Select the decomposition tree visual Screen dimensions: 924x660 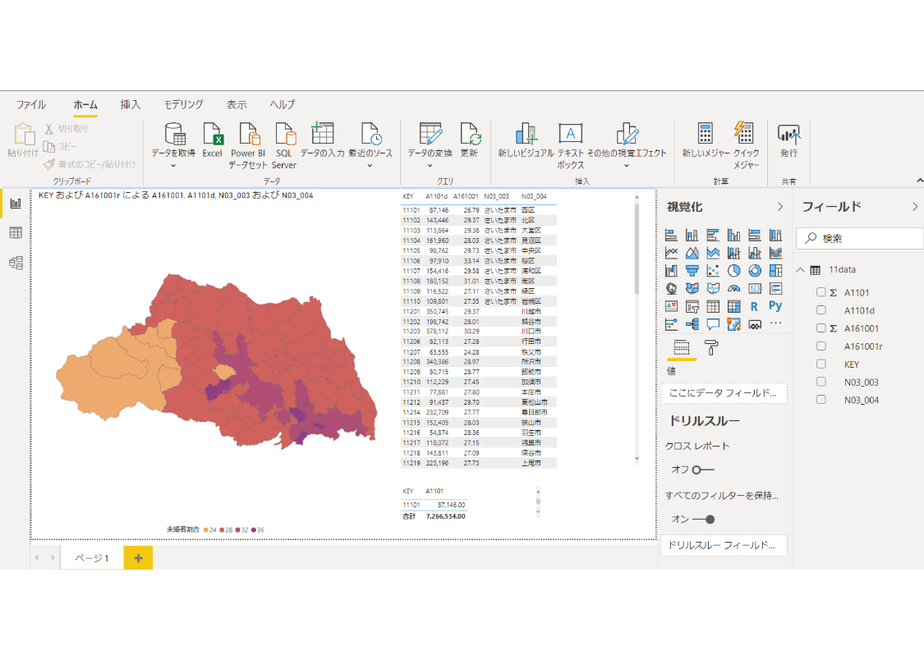(x=692, y=324)
